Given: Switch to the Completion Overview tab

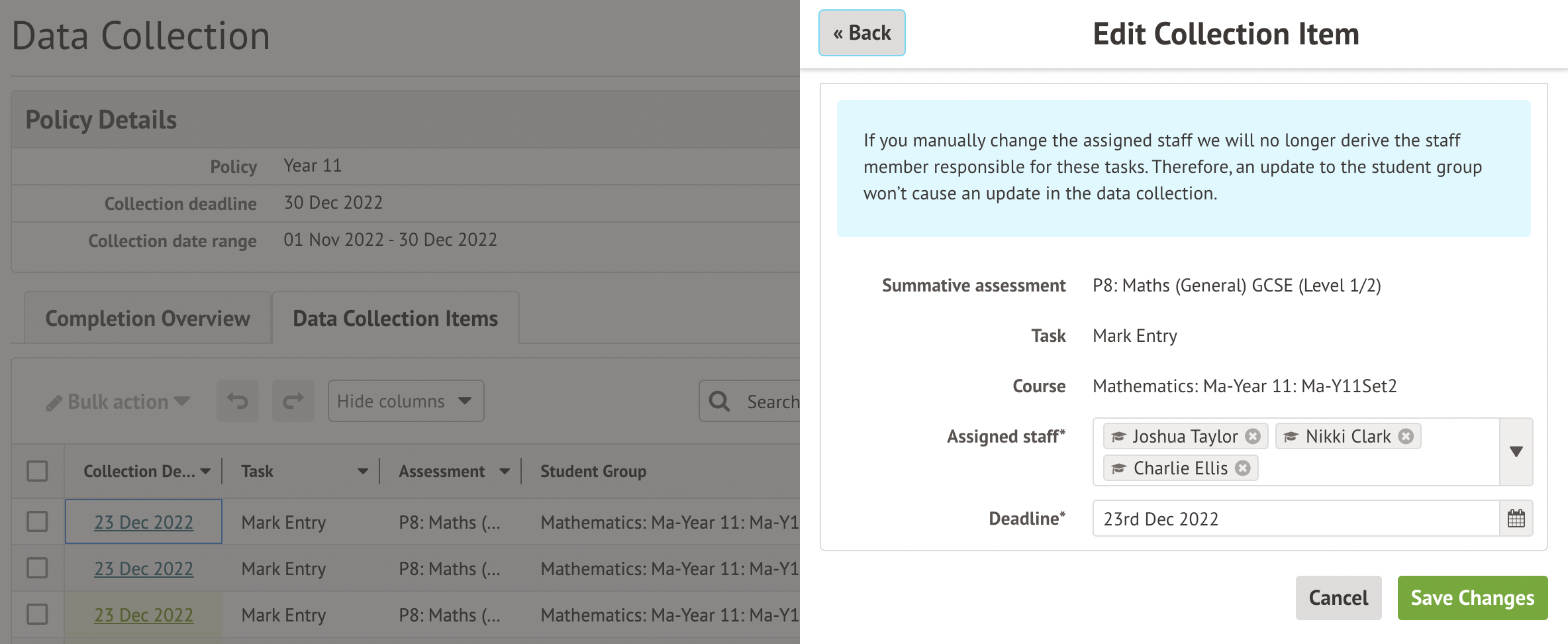Looking at the screenshot, I should click(147, 319).
